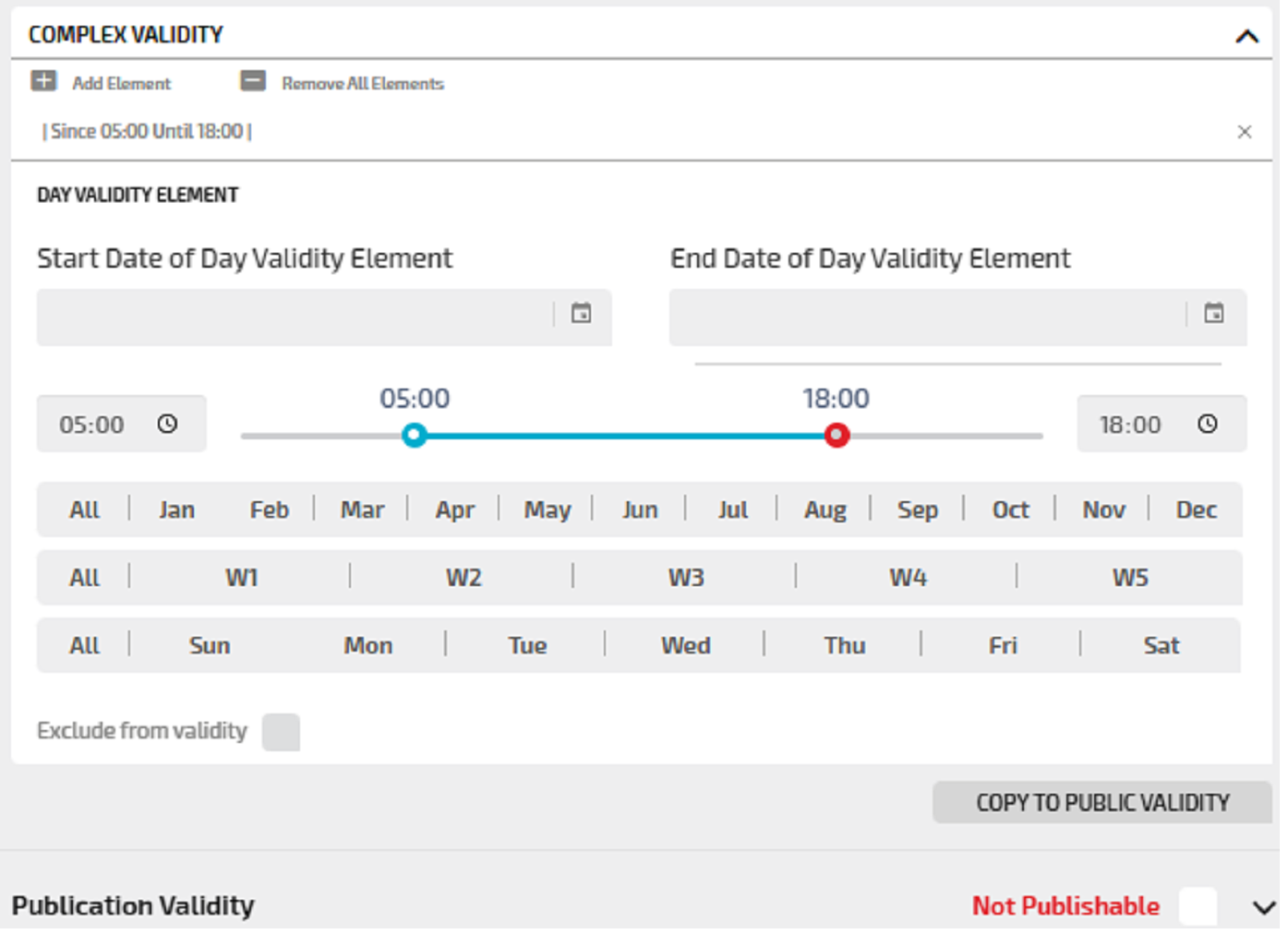Image resolution: width=1288 pixels, height=934 pixels.
Task: Collapse the Complex Validity section
Action: 1246,36
